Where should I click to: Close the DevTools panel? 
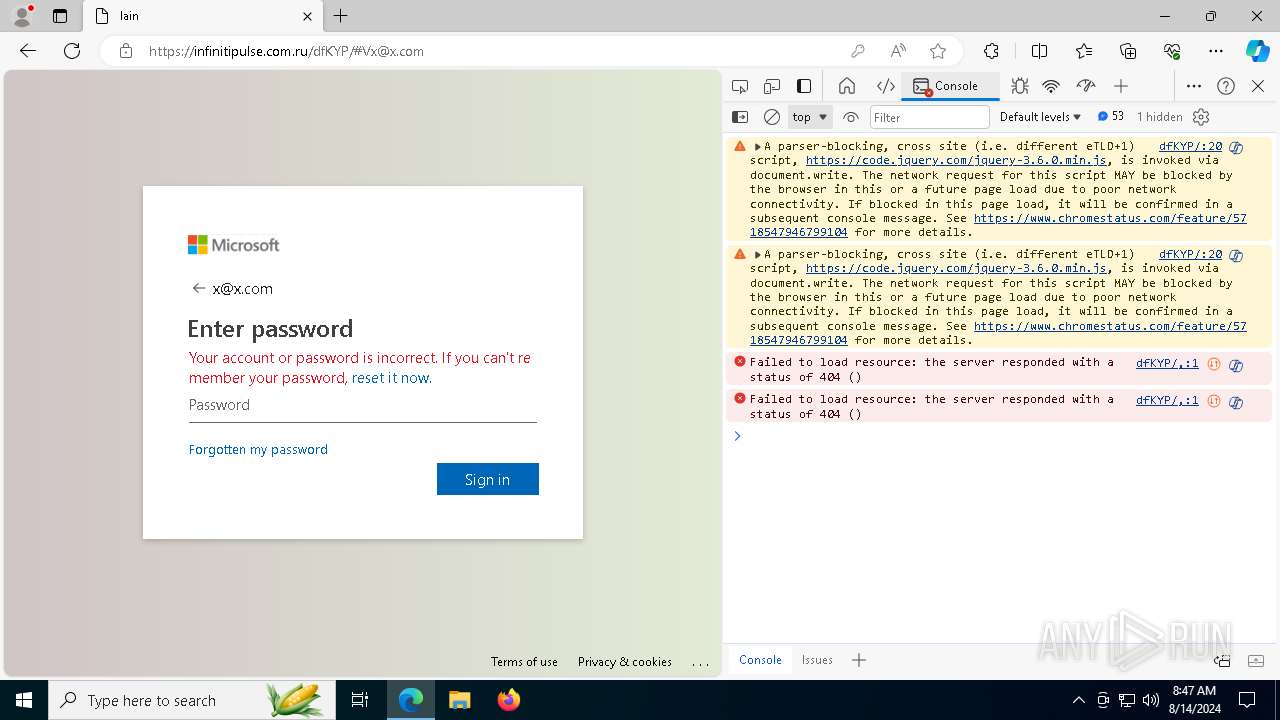click(1258, 86)
